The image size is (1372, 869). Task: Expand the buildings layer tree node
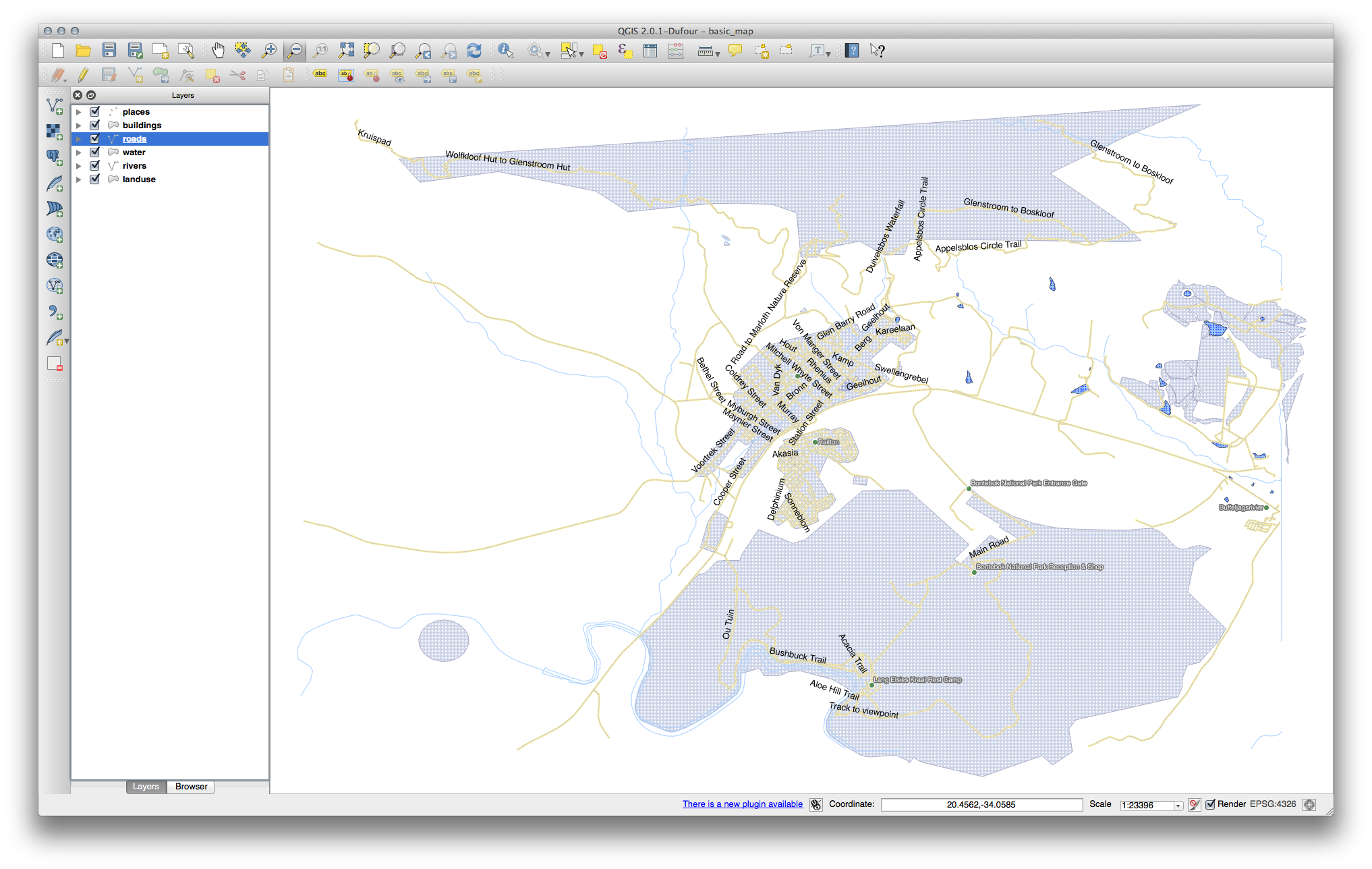[x=79, y=125]
